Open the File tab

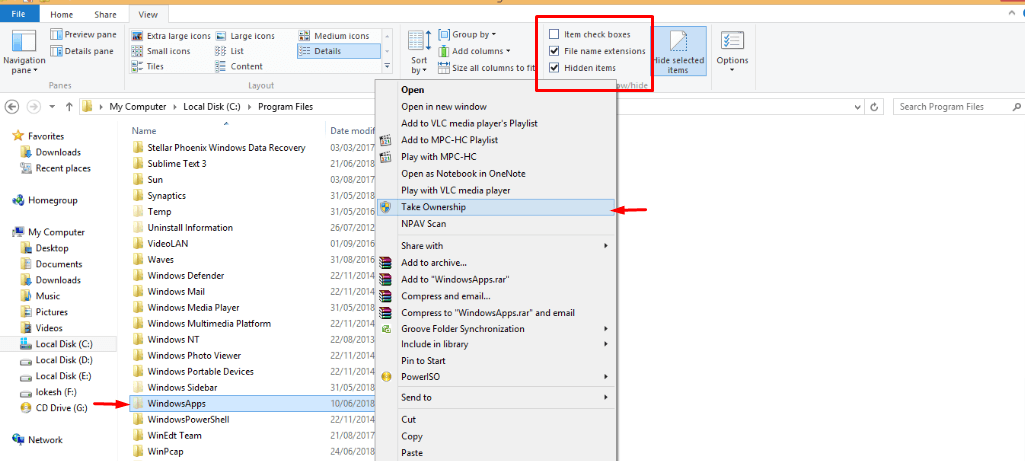[x=19, y=14]
